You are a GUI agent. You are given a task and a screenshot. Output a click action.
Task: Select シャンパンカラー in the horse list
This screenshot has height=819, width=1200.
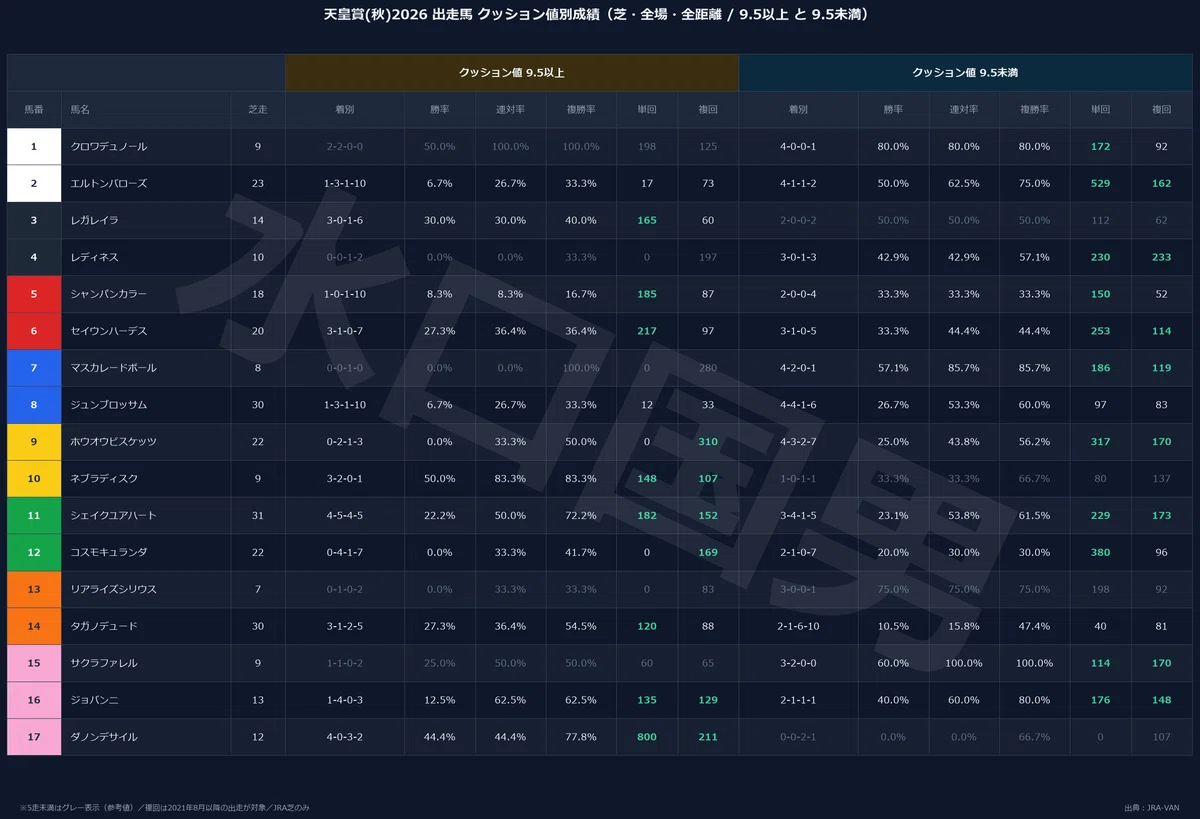click(x=109, y=294)
